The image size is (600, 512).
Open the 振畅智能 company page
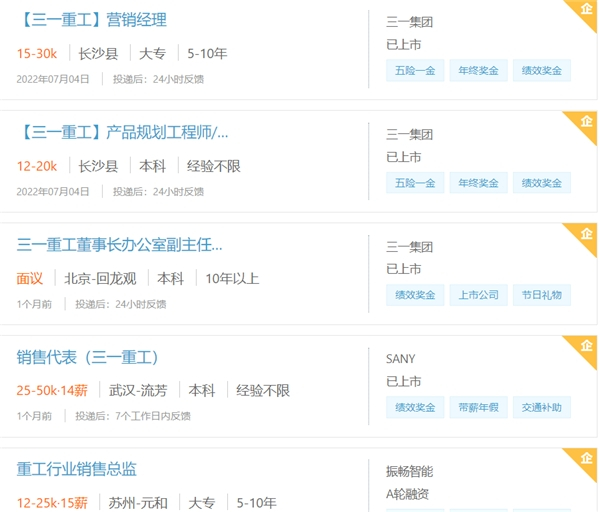(x=409, y=471)
